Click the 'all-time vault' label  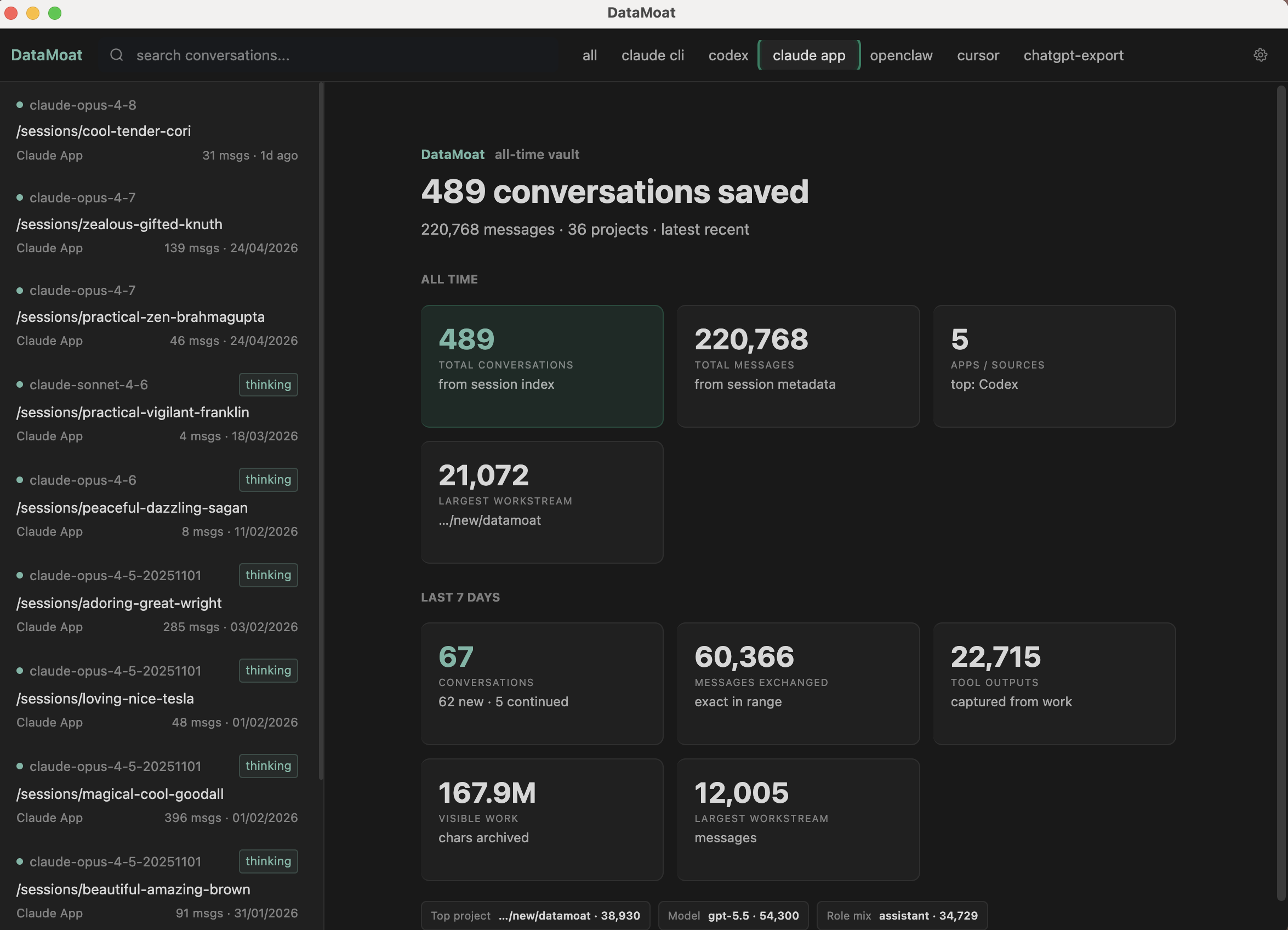click(x=537, y=155)
